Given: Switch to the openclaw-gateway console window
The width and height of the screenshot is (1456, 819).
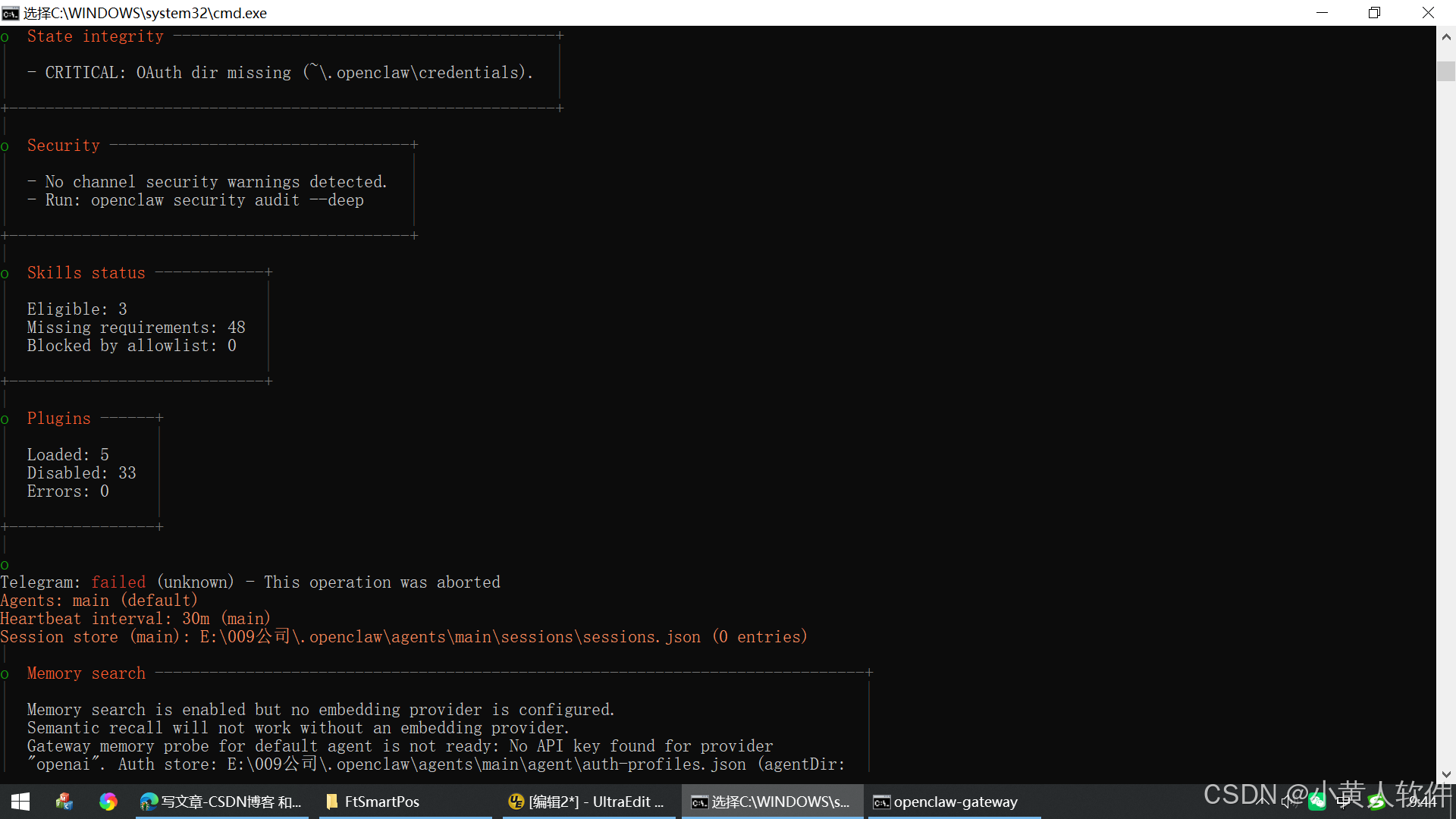Looking at the screenshot, I should tap(954, 802).
